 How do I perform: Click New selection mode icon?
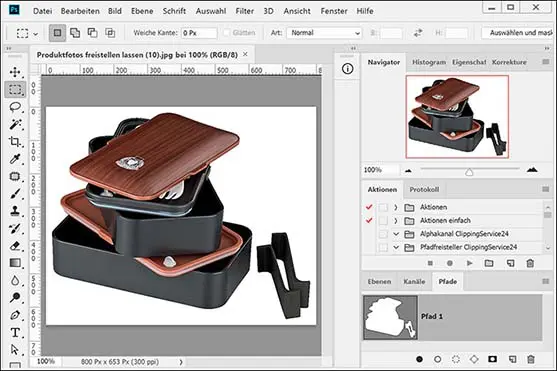click(57, 33)
